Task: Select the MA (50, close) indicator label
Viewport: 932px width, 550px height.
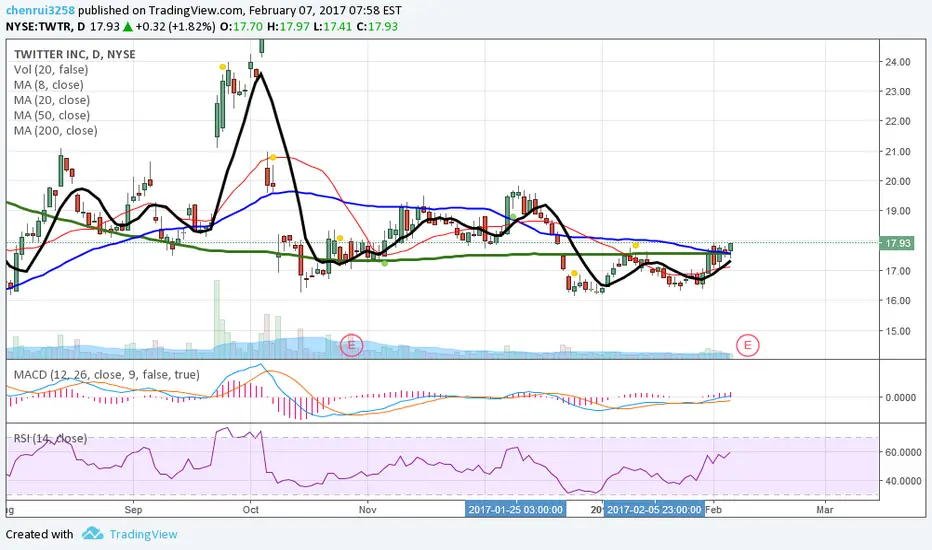Action: click(52, 115)
